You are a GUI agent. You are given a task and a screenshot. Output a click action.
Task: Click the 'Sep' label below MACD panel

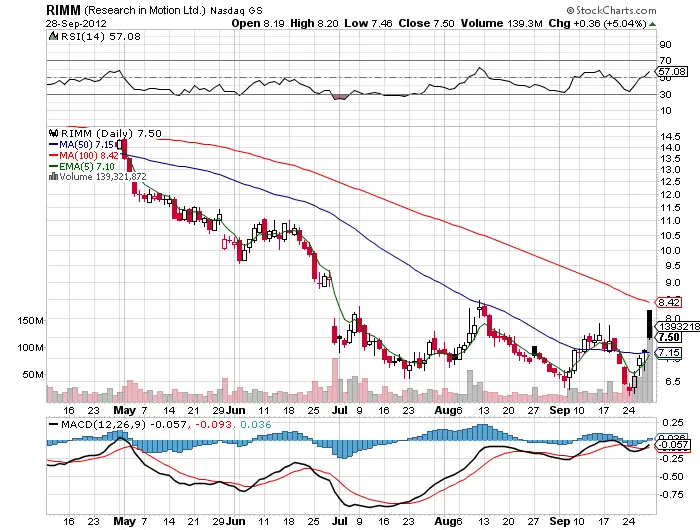tap(560, 521)
